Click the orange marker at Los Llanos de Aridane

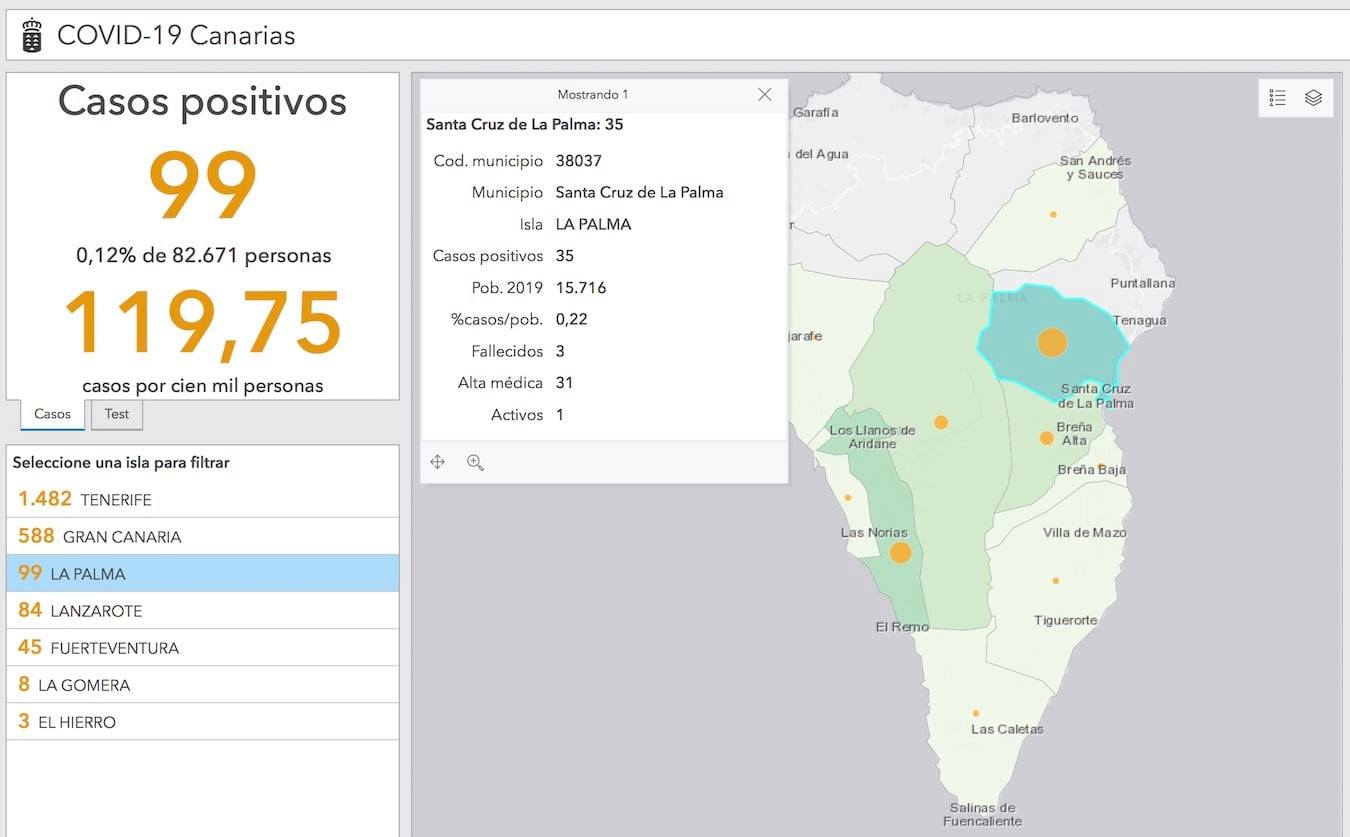tap(941, 422)
